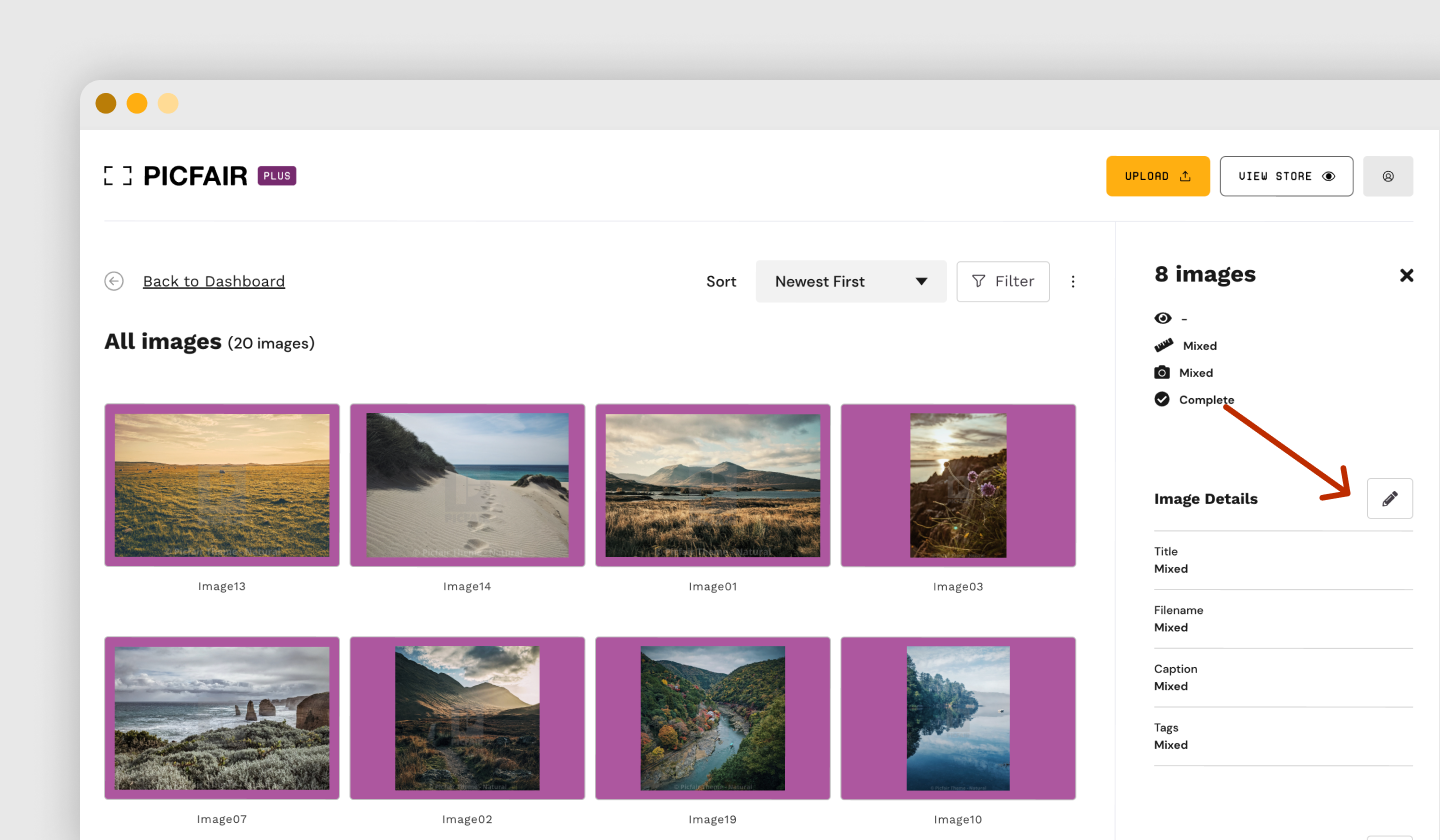Click the ruler size icon

click(x=1164, y=345)
